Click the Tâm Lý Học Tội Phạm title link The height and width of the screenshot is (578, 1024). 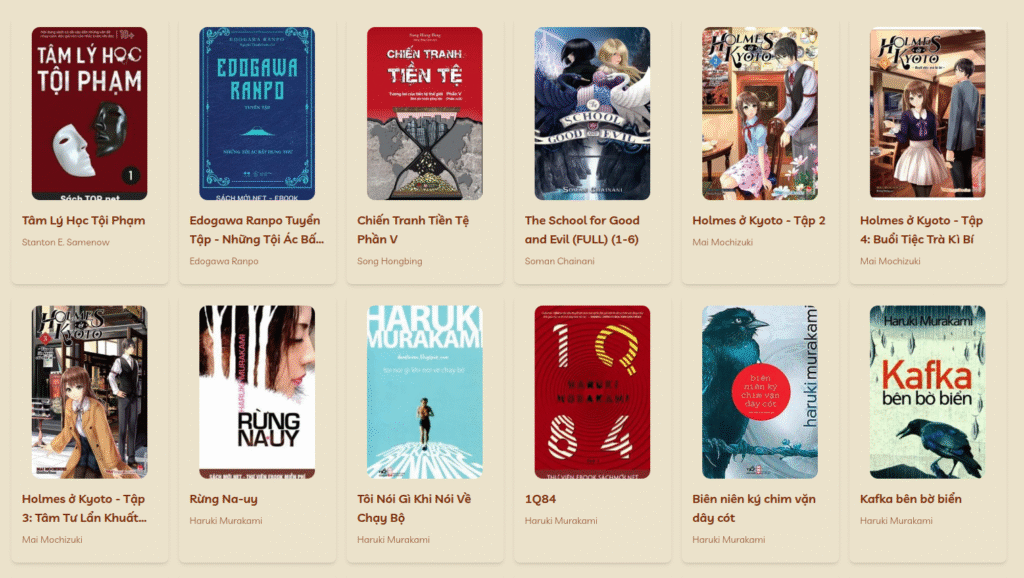[x=84, y=221]
